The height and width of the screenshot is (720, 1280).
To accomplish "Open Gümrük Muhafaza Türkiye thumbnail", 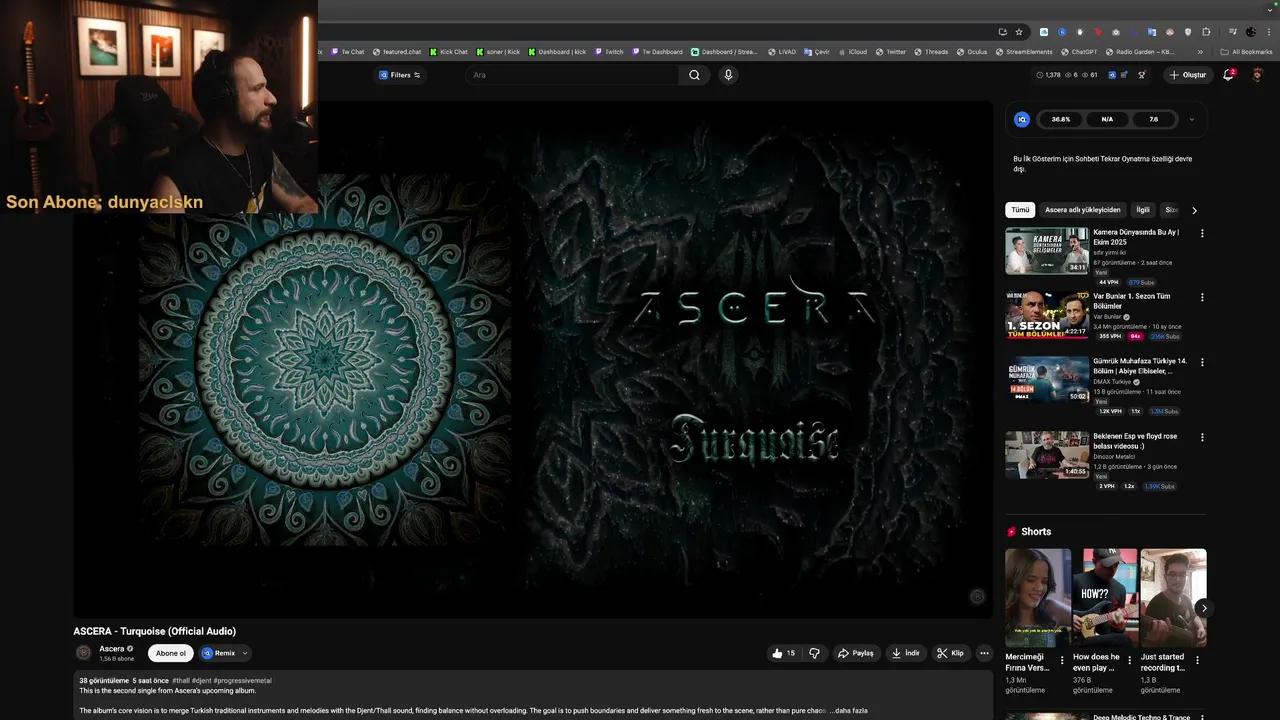I will pos(1047,380).
